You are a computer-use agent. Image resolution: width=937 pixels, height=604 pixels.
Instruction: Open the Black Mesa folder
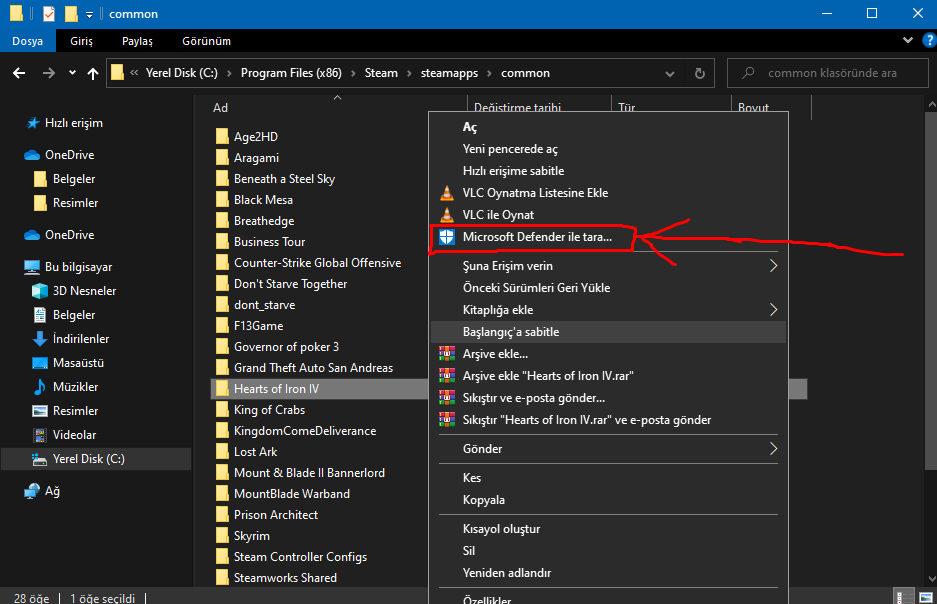click(263, 200)
